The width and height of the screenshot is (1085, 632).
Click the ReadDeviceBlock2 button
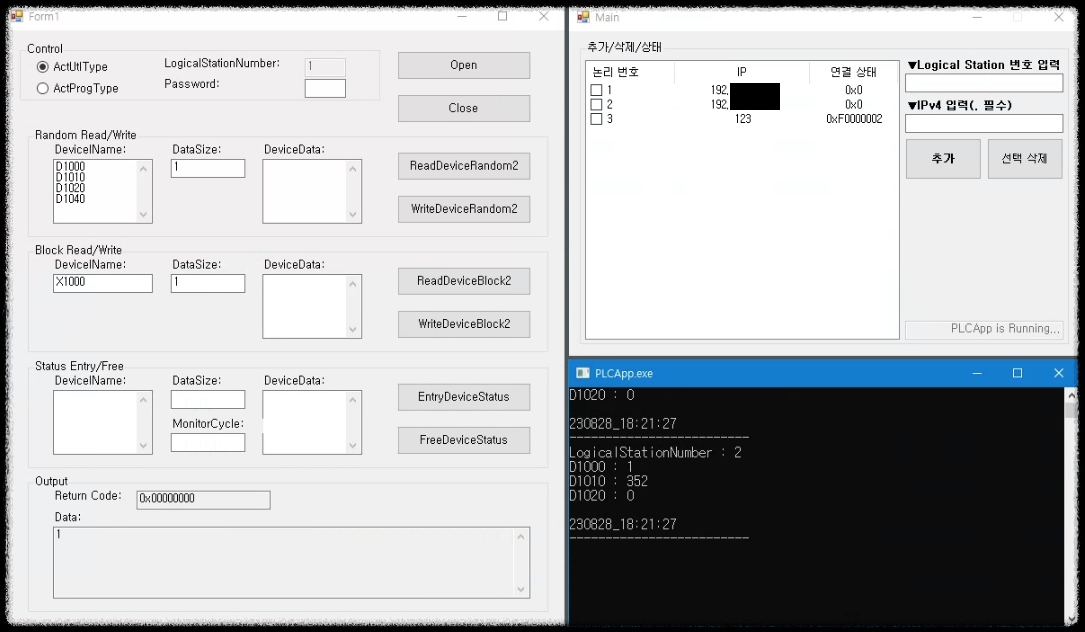[464, 281]
